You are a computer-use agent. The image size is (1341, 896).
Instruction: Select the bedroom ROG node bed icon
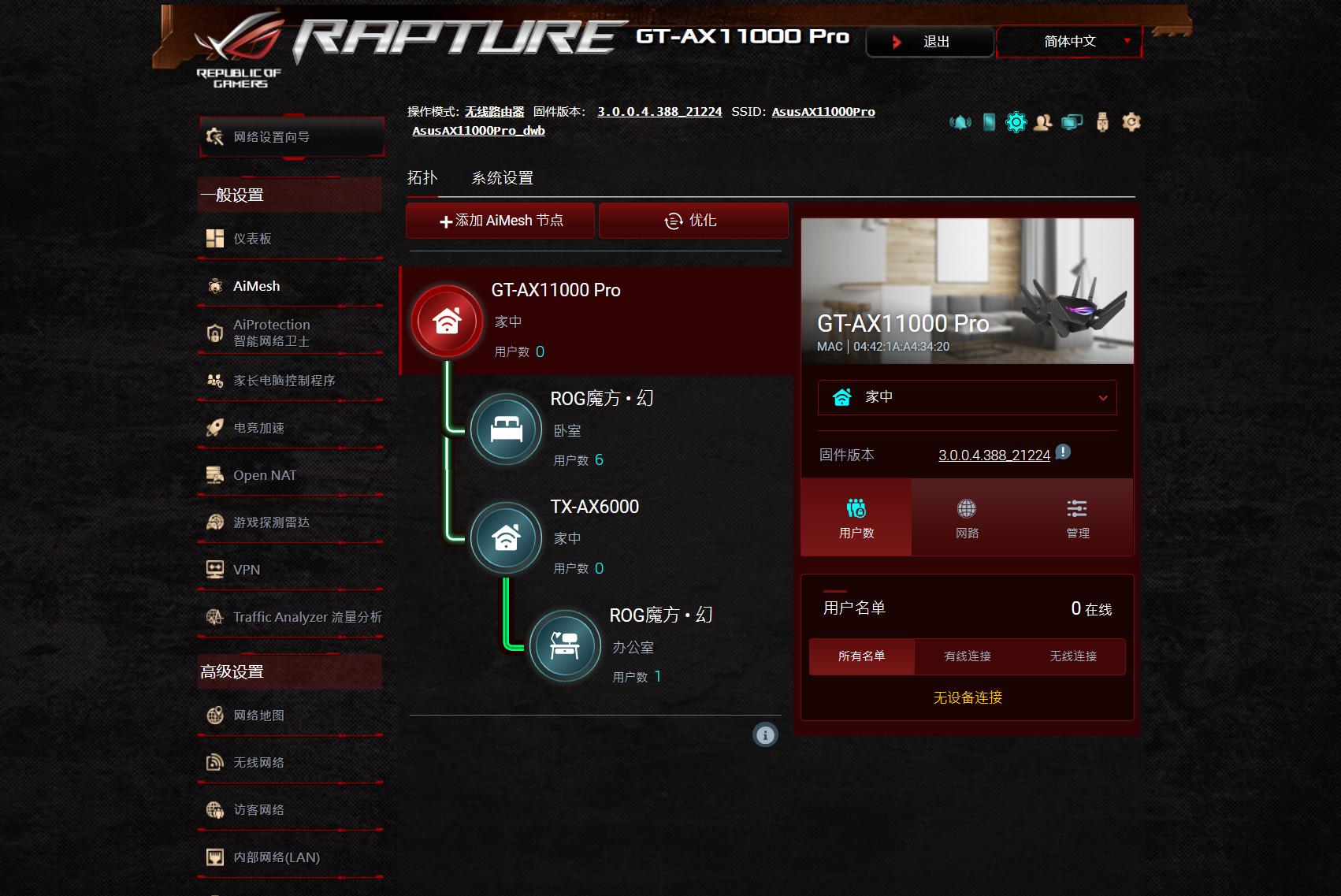(506, 429)
